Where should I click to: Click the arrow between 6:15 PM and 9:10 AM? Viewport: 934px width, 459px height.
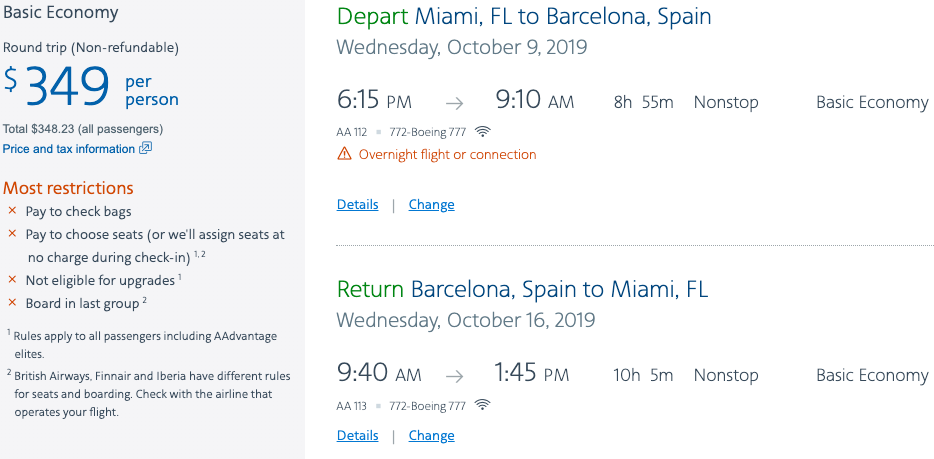[x=454, y=103]
